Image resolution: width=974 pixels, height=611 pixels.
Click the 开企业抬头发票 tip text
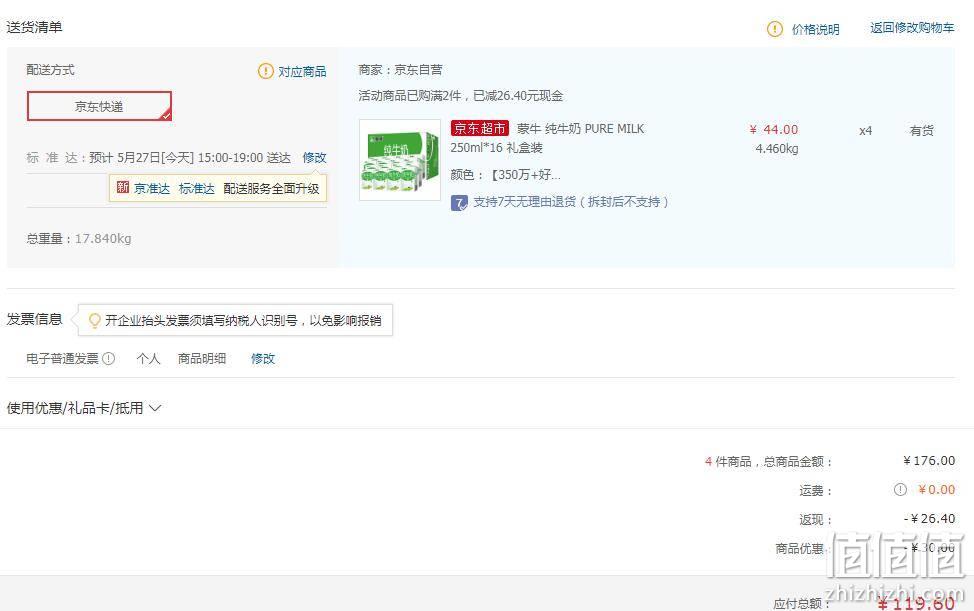pos(243,320)
